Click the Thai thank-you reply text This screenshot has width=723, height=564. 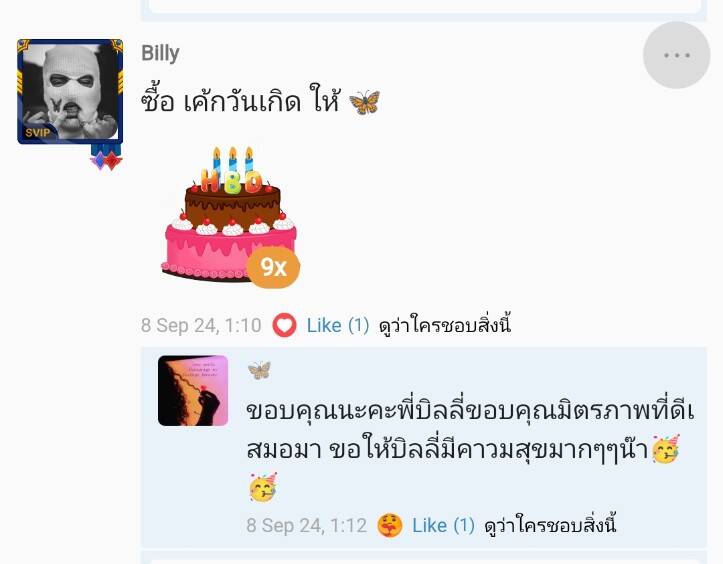[470, 430]
